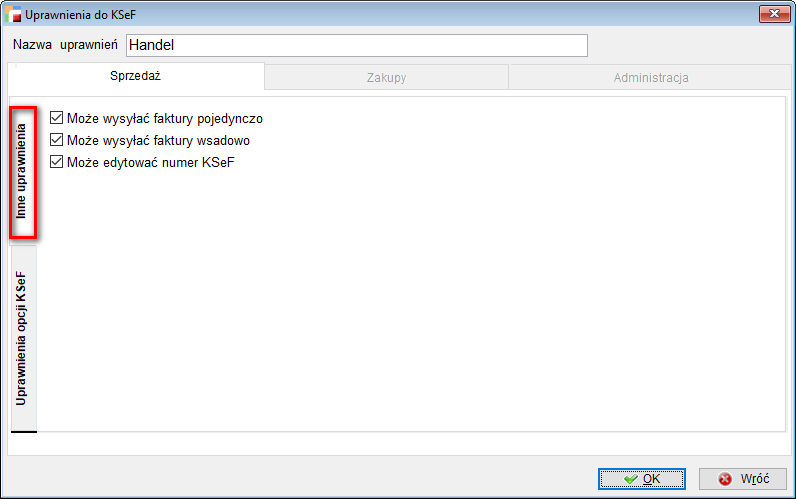The width and height of the screenshot is (796, 499).
Task: Uncheck 'Może wysyłać faktury pojedynczo' checkbox
Action: pyautogui.click(x=57, y=118)
